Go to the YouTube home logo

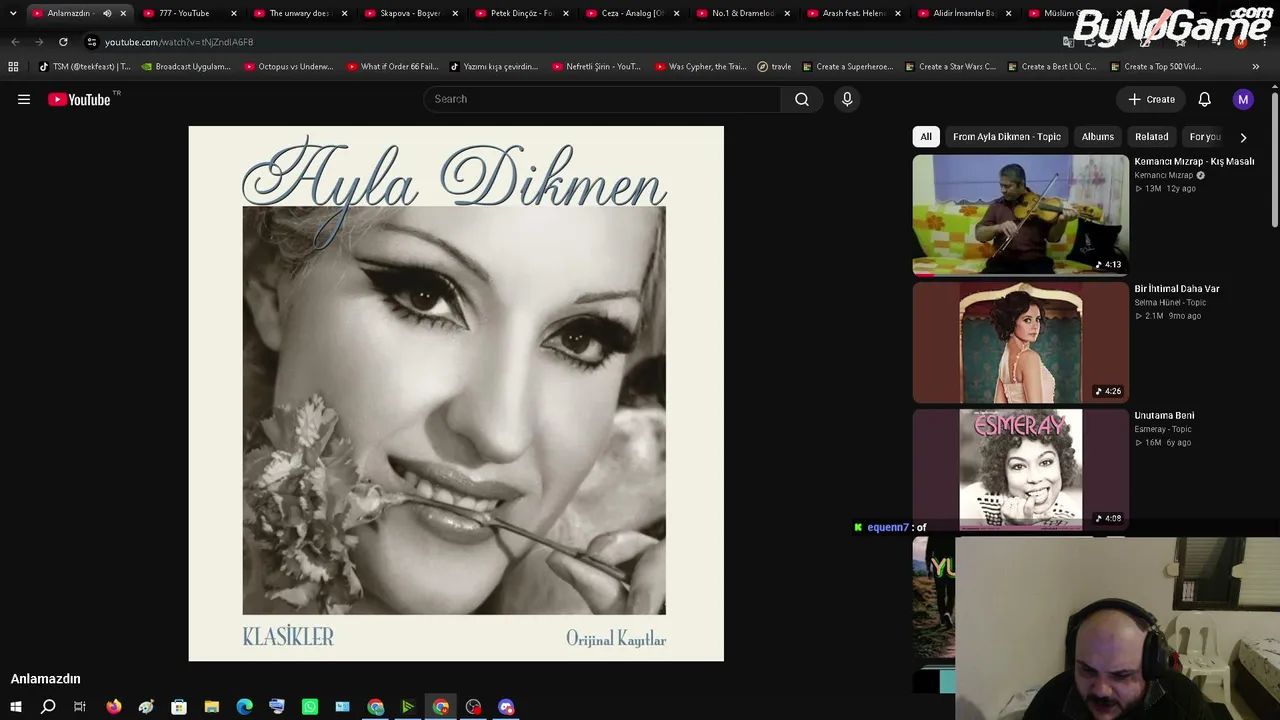79,99
